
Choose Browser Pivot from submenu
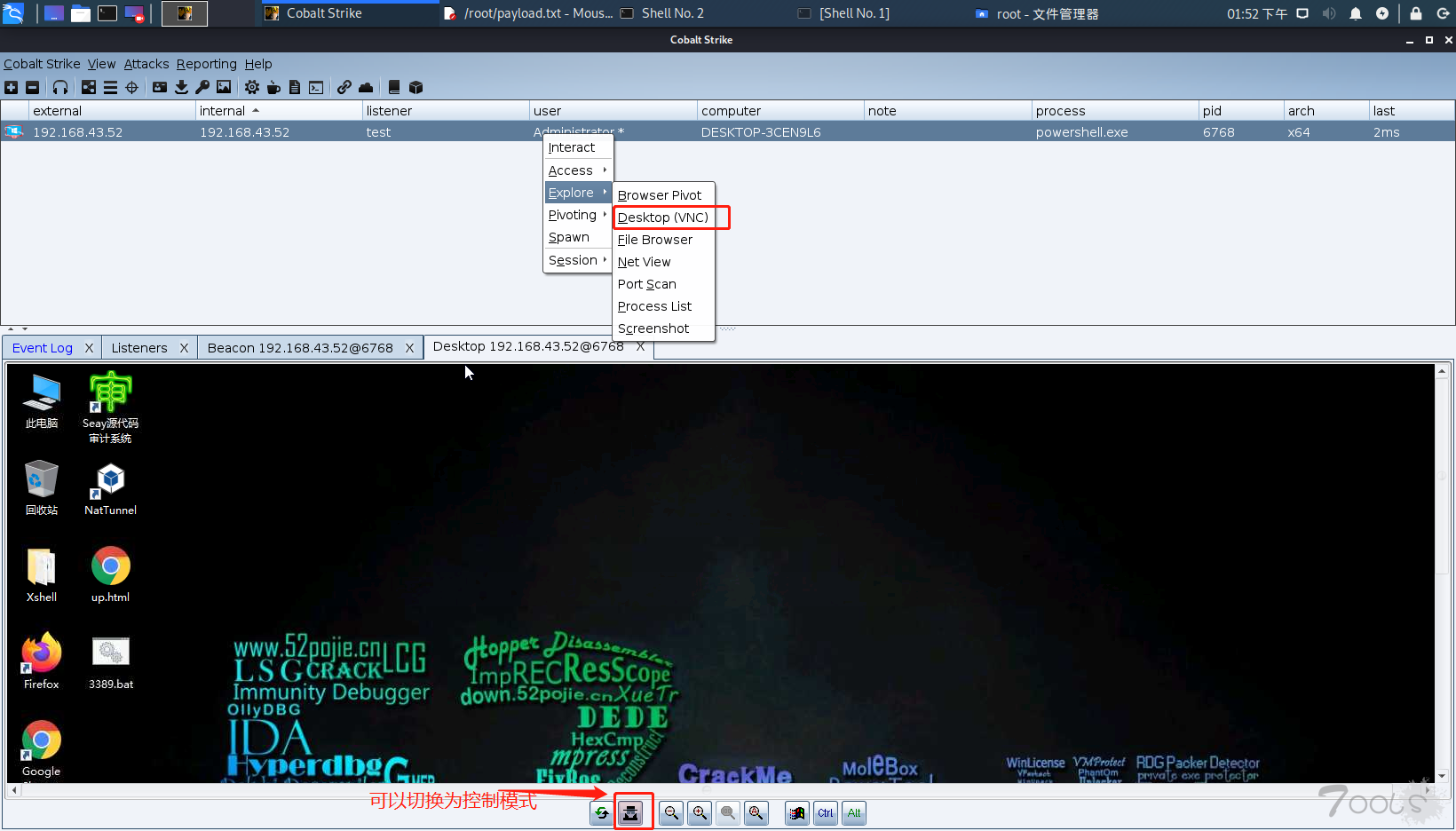point(664,195)
